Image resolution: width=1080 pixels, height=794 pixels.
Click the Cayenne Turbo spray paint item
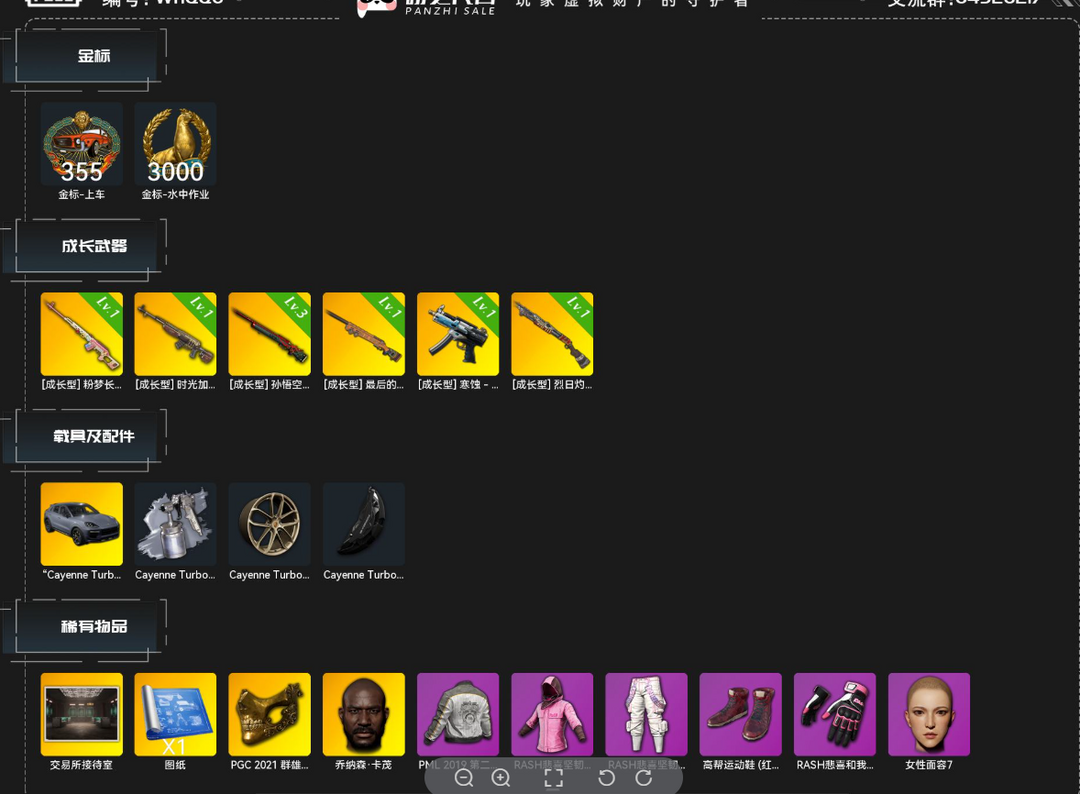pyautogui.click(x=176, y=524)
